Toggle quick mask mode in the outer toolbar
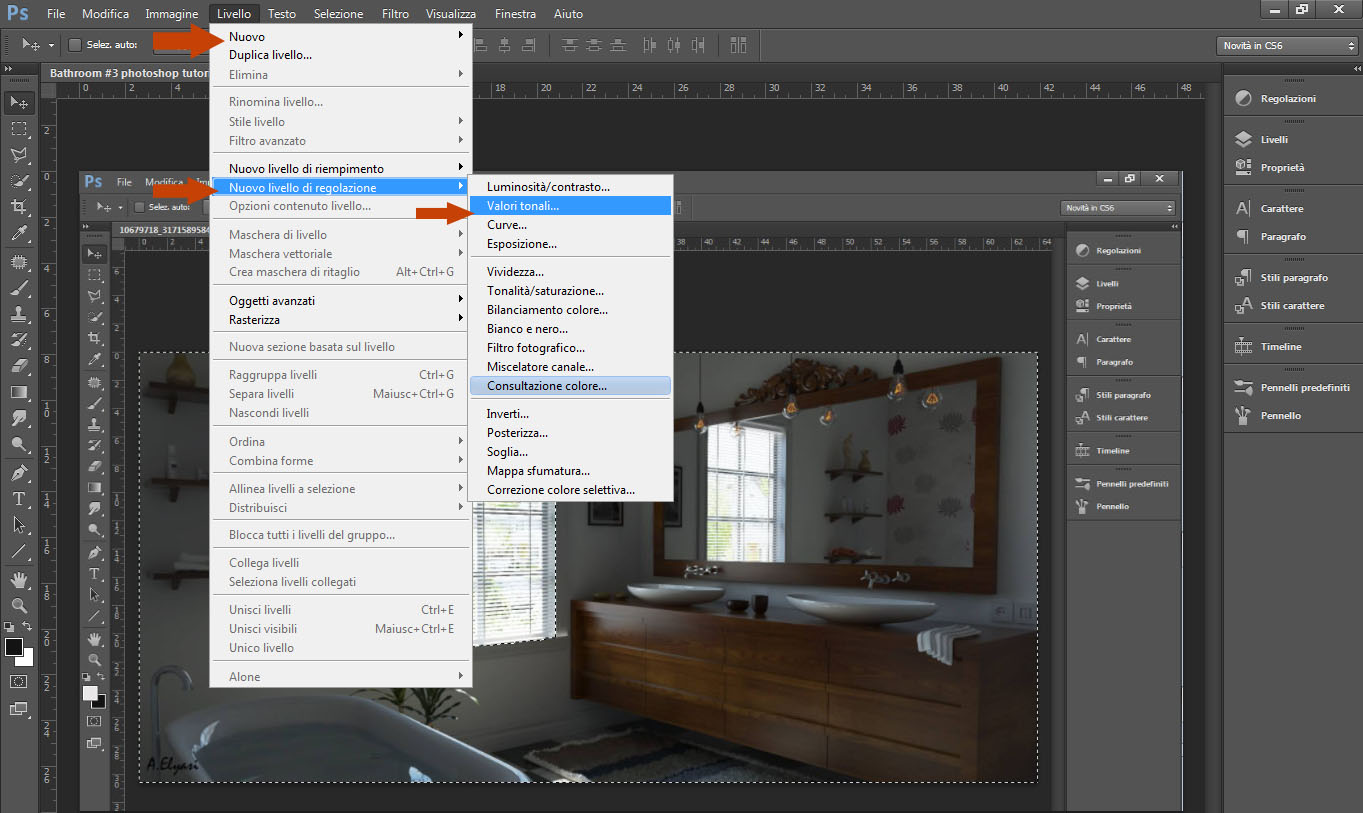1363x813 pixels. (18, 681)
